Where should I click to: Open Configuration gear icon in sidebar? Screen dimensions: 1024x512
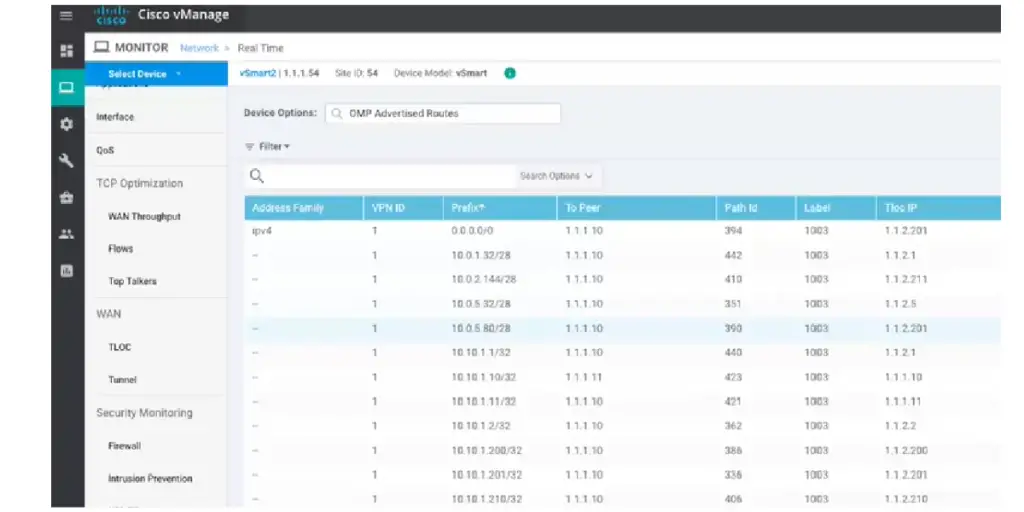pyautogui.click(x=67, y=124)
